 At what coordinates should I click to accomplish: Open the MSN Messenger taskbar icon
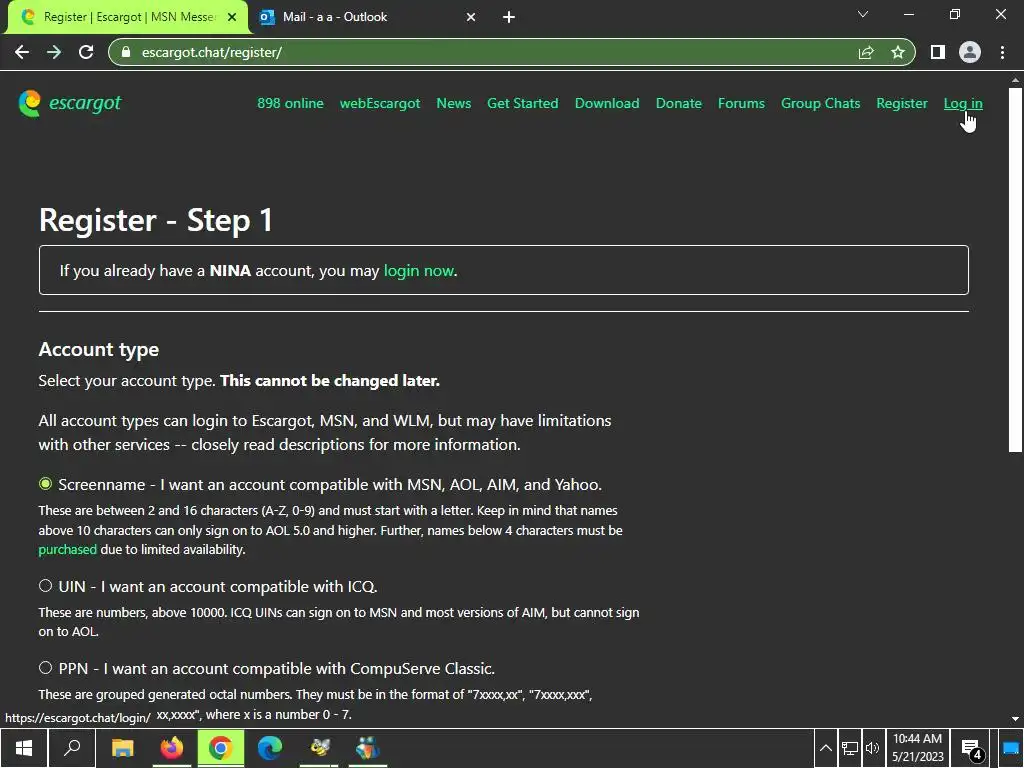click(x=368, y=748)
